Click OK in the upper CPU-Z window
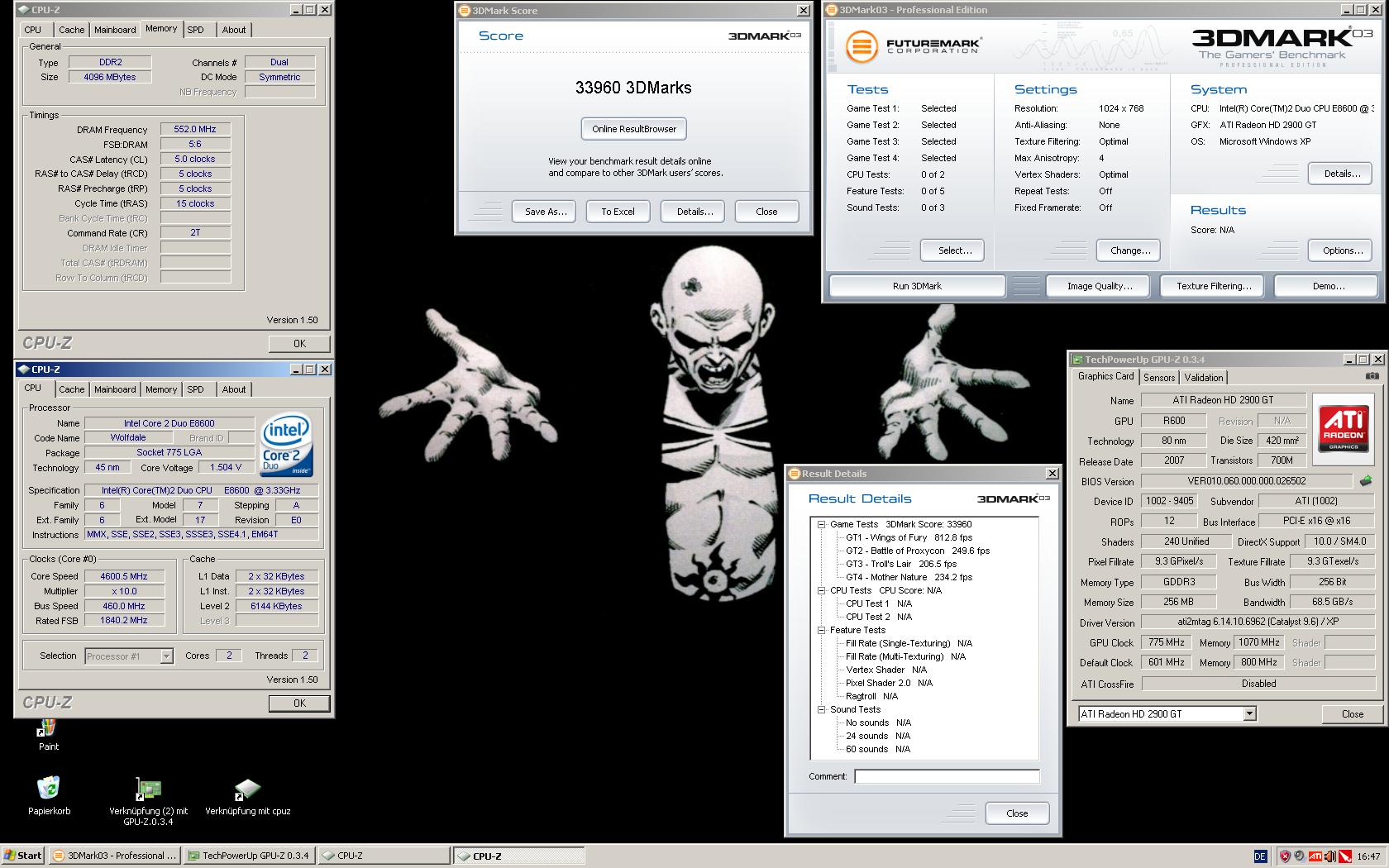This screenshot has height=868, width=1389. click(299, 343)
